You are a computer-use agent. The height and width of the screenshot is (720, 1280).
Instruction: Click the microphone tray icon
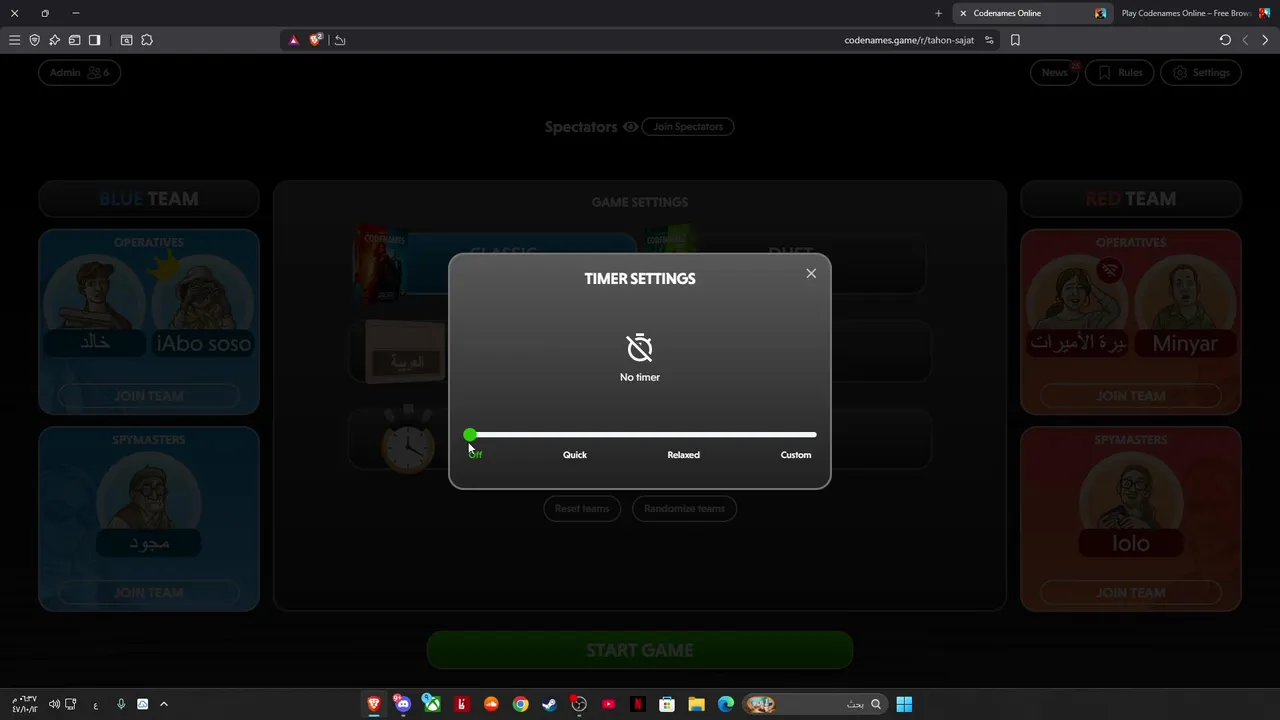pos(121,704)
